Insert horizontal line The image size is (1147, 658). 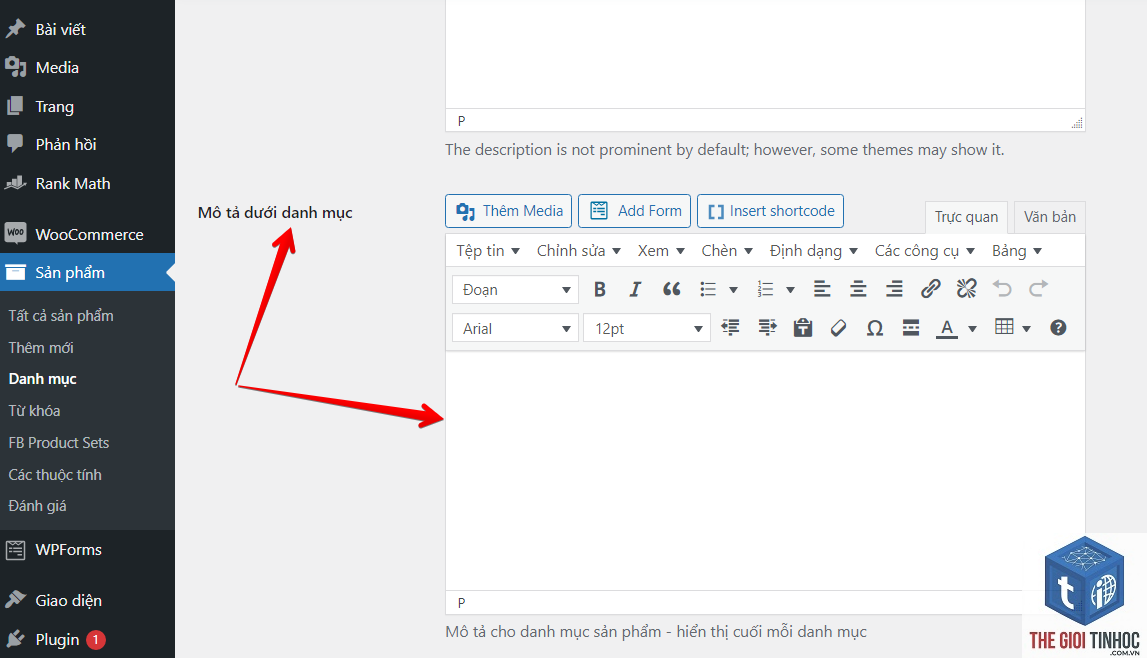pos(911,328)
